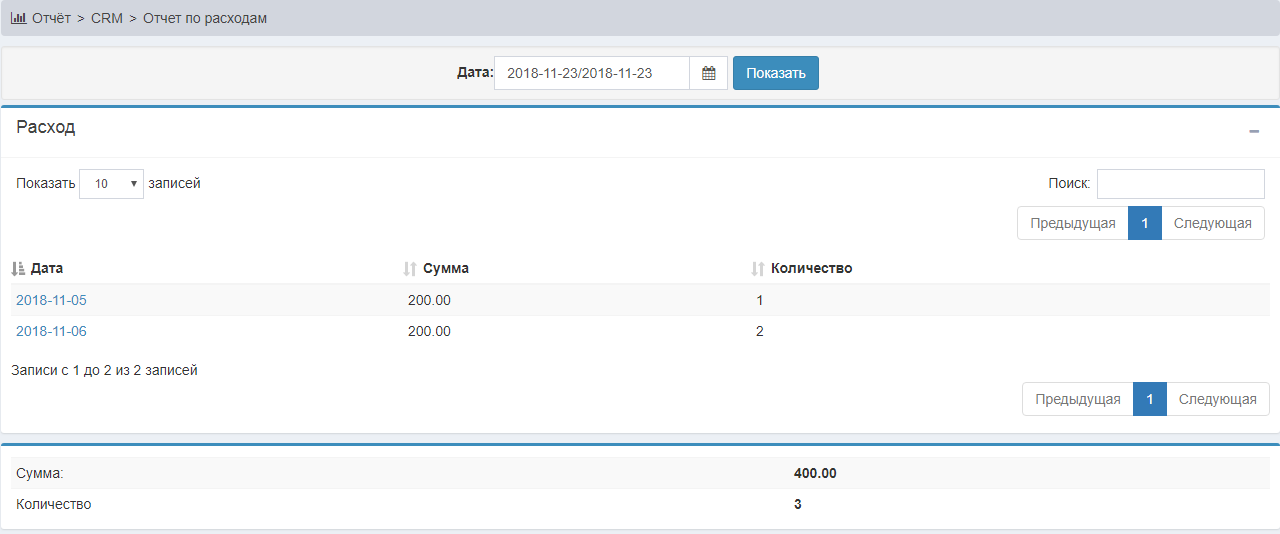
Task: Click top Предыдущая pagination button
Action: (x=1072, y=223)
